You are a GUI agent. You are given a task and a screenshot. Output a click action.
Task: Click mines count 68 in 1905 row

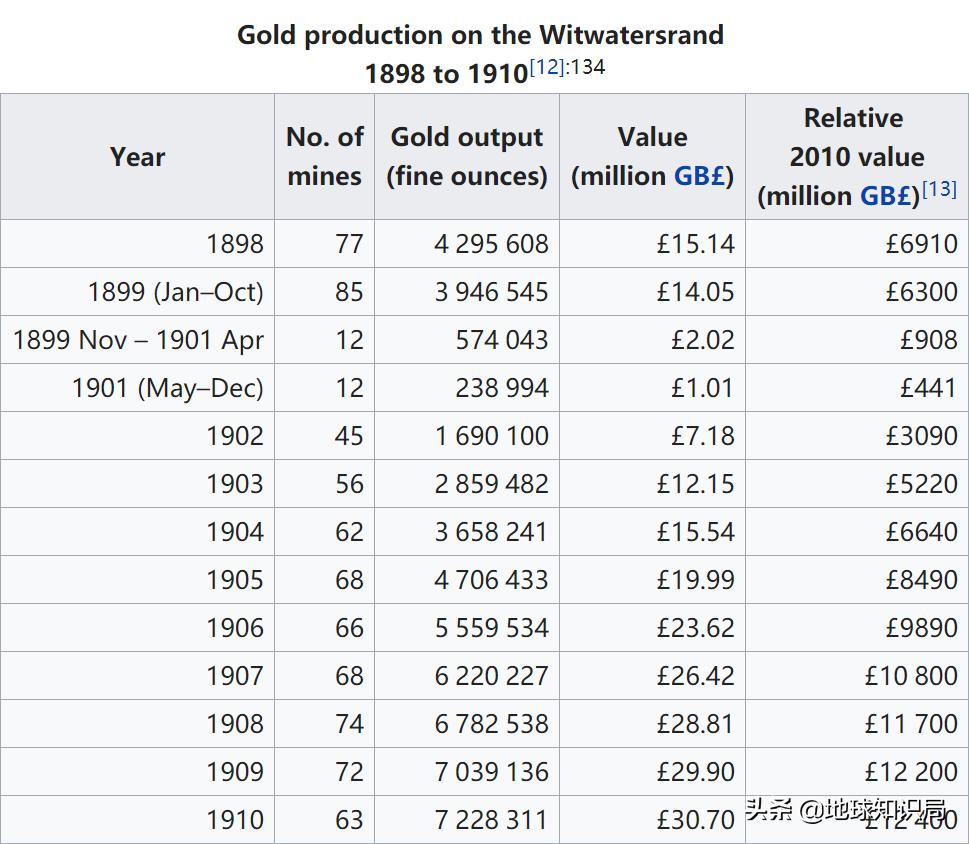349,580
